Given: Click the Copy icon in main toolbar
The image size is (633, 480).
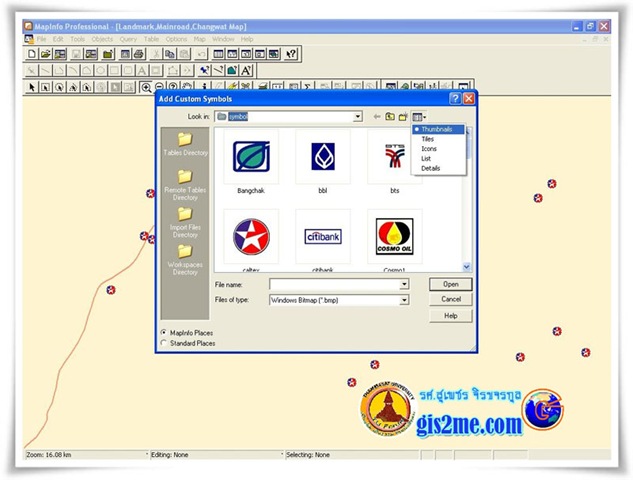Looking at the screenshot, I should [x=170, y=54].
